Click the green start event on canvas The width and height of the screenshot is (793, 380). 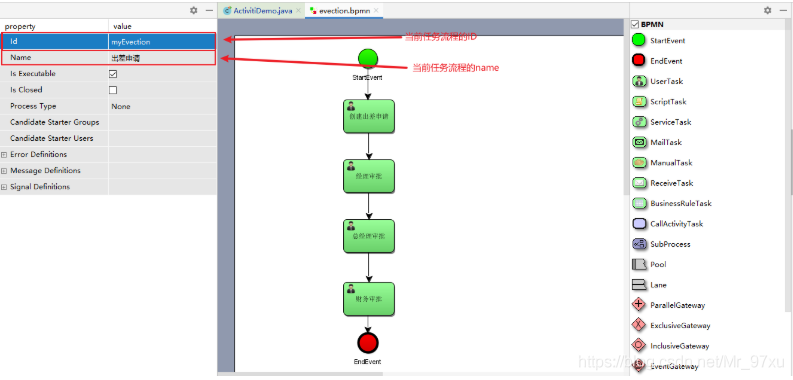pyautogui.click(x=368, y=59)
